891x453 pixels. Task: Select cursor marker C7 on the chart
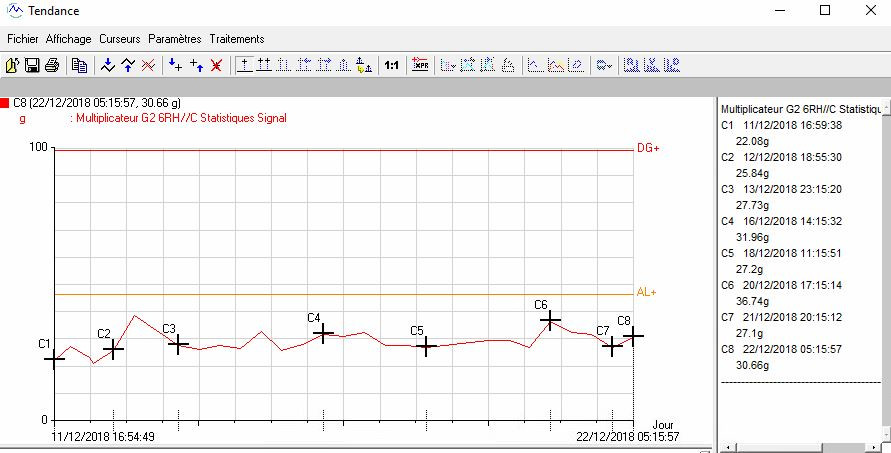click(612, 346)
